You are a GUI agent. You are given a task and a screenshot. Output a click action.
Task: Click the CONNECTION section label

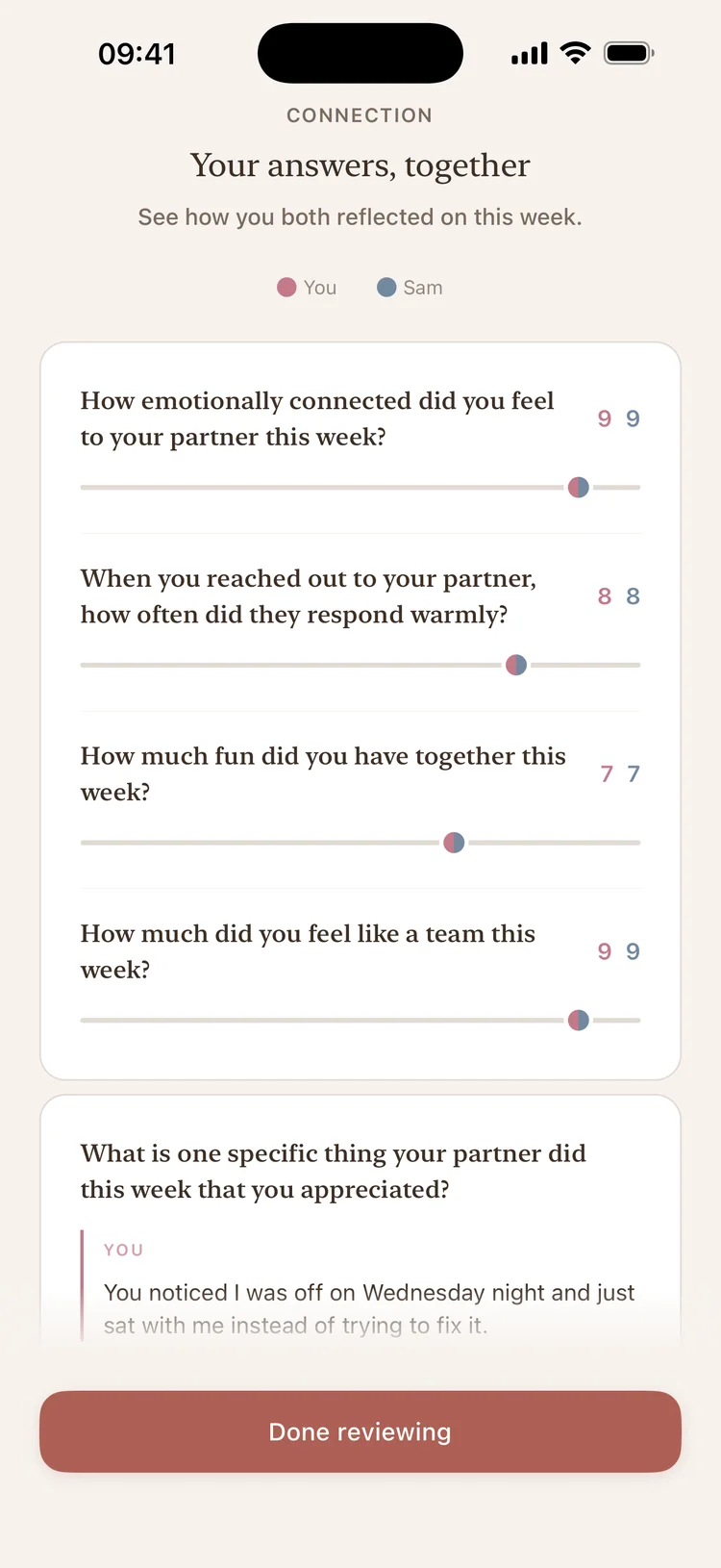[x=360, y=115]
